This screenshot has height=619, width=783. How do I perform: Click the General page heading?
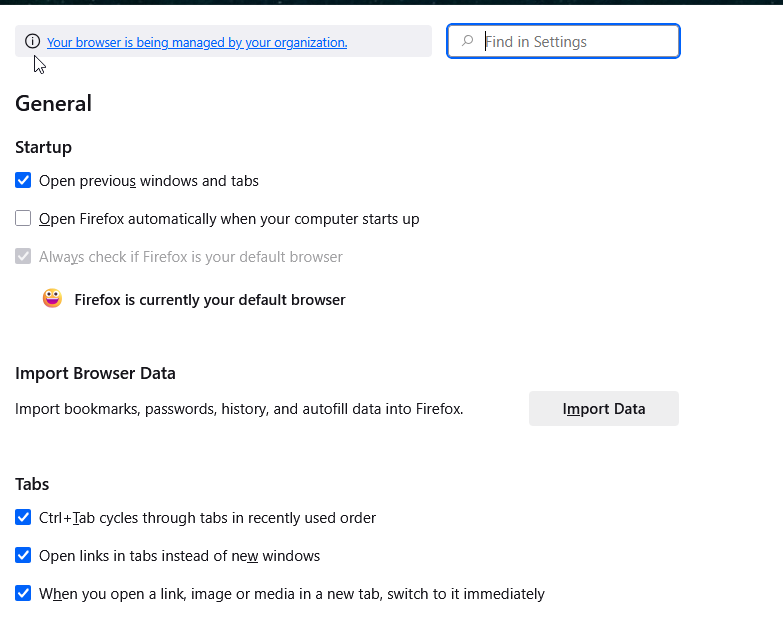point(53,104)
